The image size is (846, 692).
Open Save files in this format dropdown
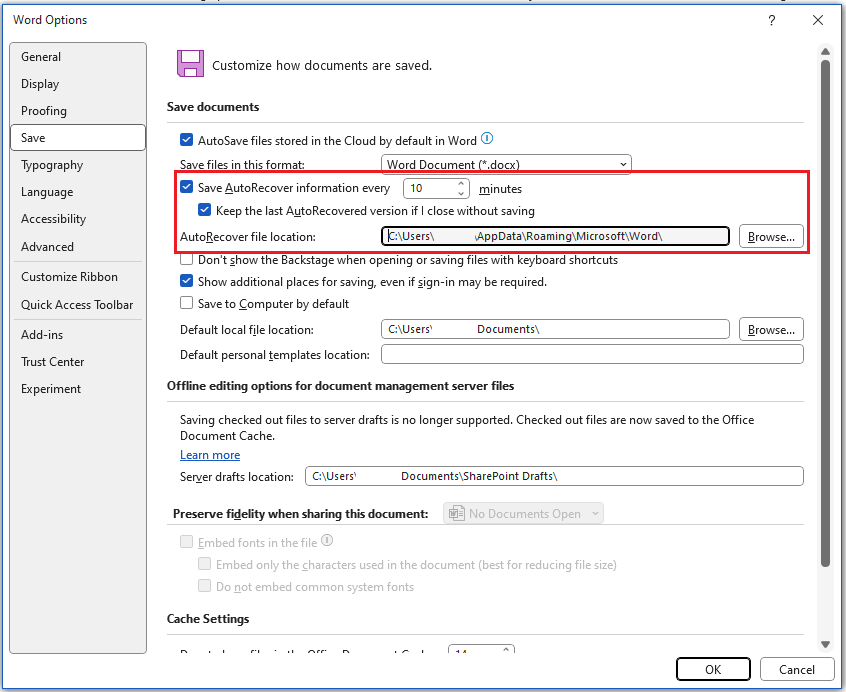(506, 164)
